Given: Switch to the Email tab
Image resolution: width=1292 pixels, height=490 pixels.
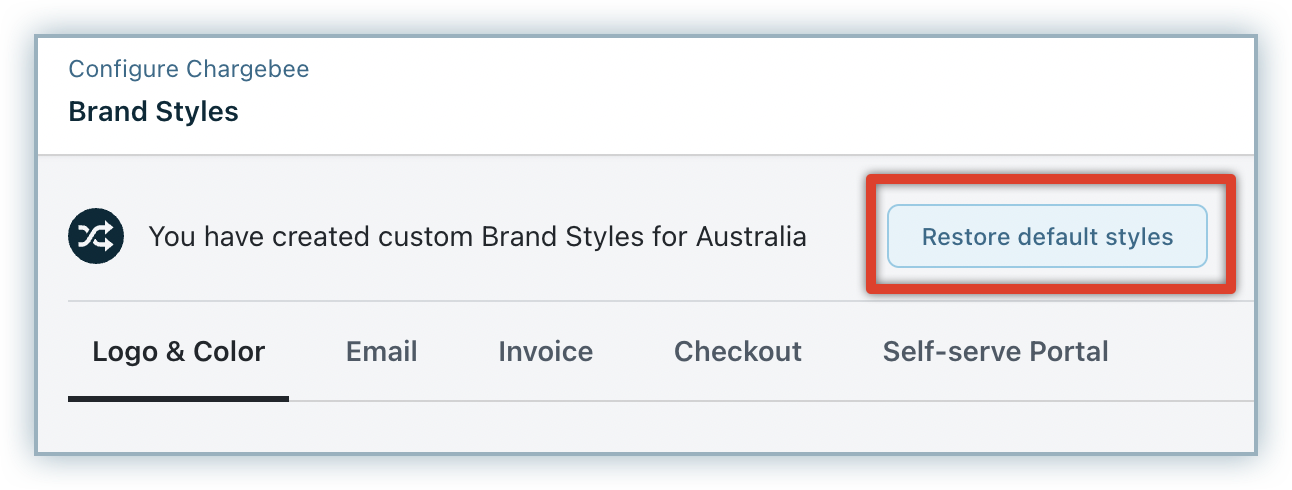Looking at the screenshot, I should coord(381,352).
